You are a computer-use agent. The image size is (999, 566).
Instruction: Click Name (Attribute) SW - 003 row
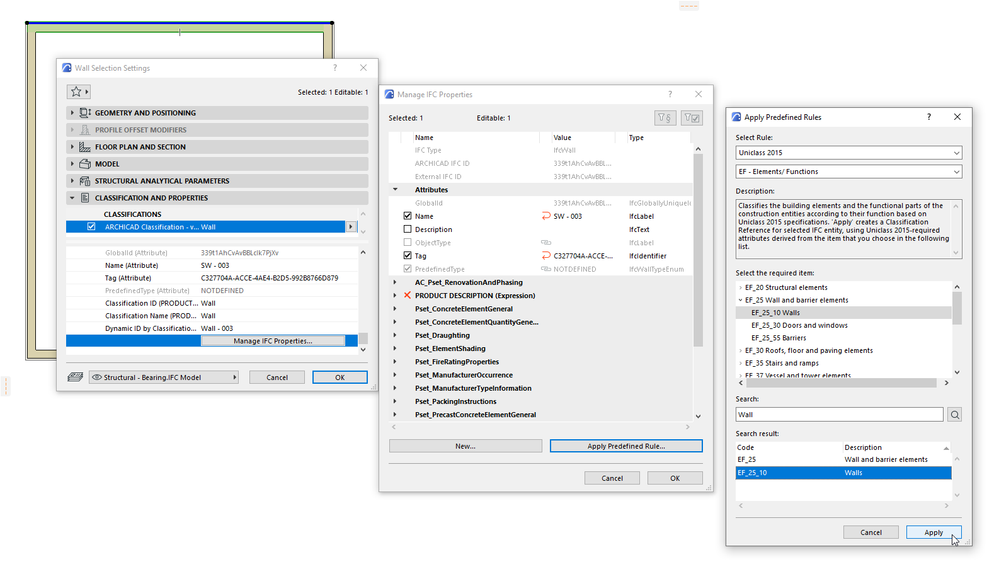(x=213, y=265)
